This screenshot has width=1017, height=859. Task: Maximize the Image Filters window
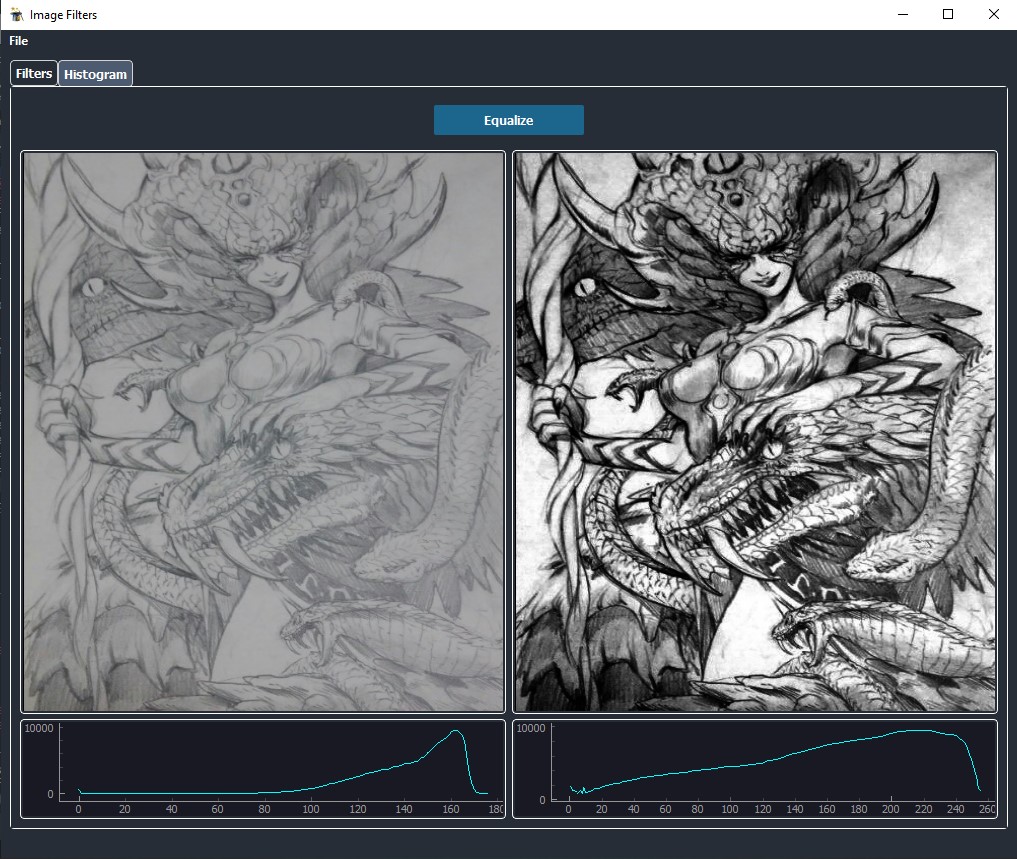[948, 14]
